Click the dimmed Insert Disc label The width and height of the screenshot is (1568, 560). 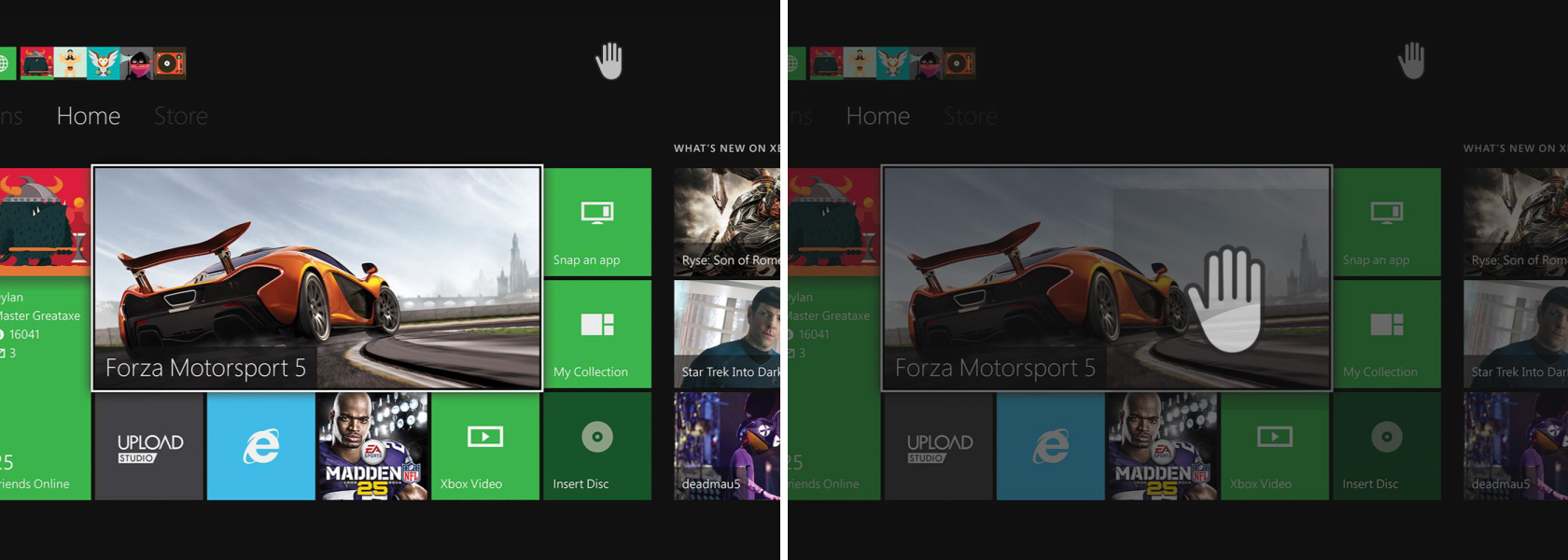[x=1370, y=483]
